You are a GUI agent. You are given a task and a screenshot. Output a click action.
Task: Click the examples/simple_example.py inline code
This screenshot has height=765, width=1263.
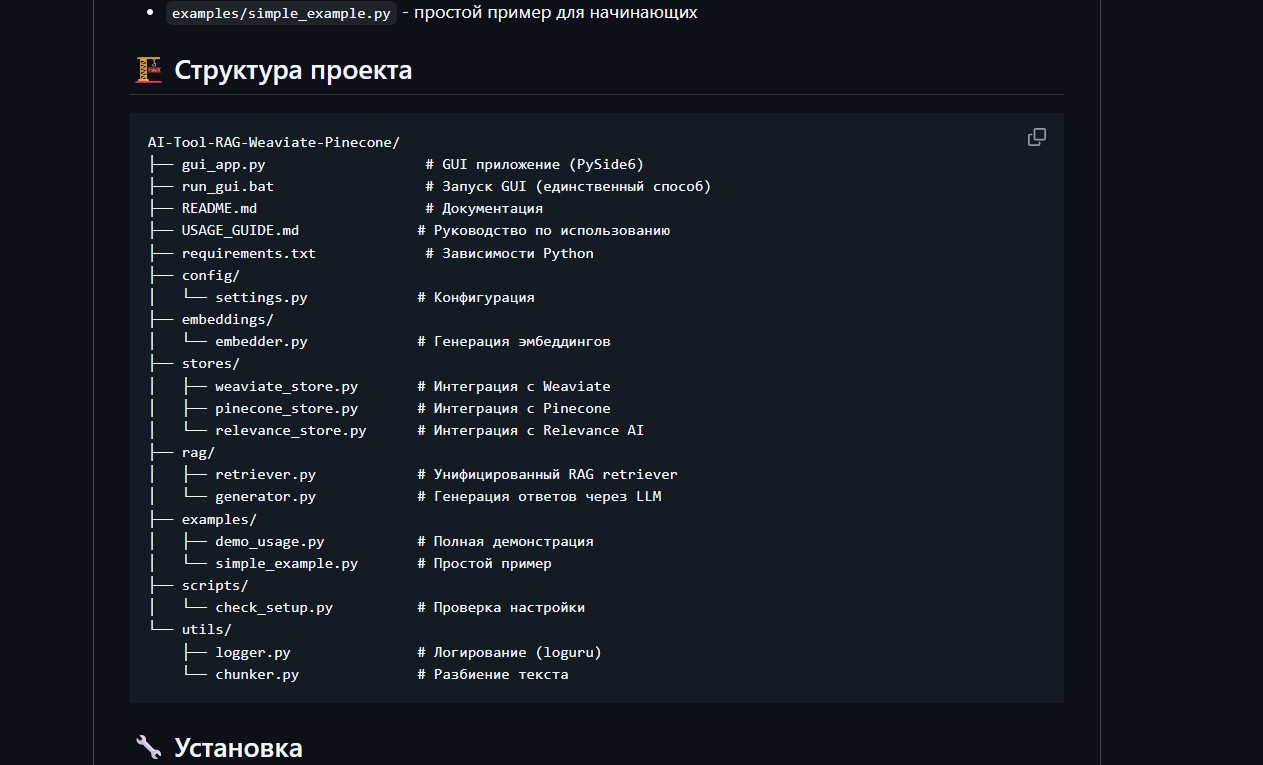(x=281, y=14)
